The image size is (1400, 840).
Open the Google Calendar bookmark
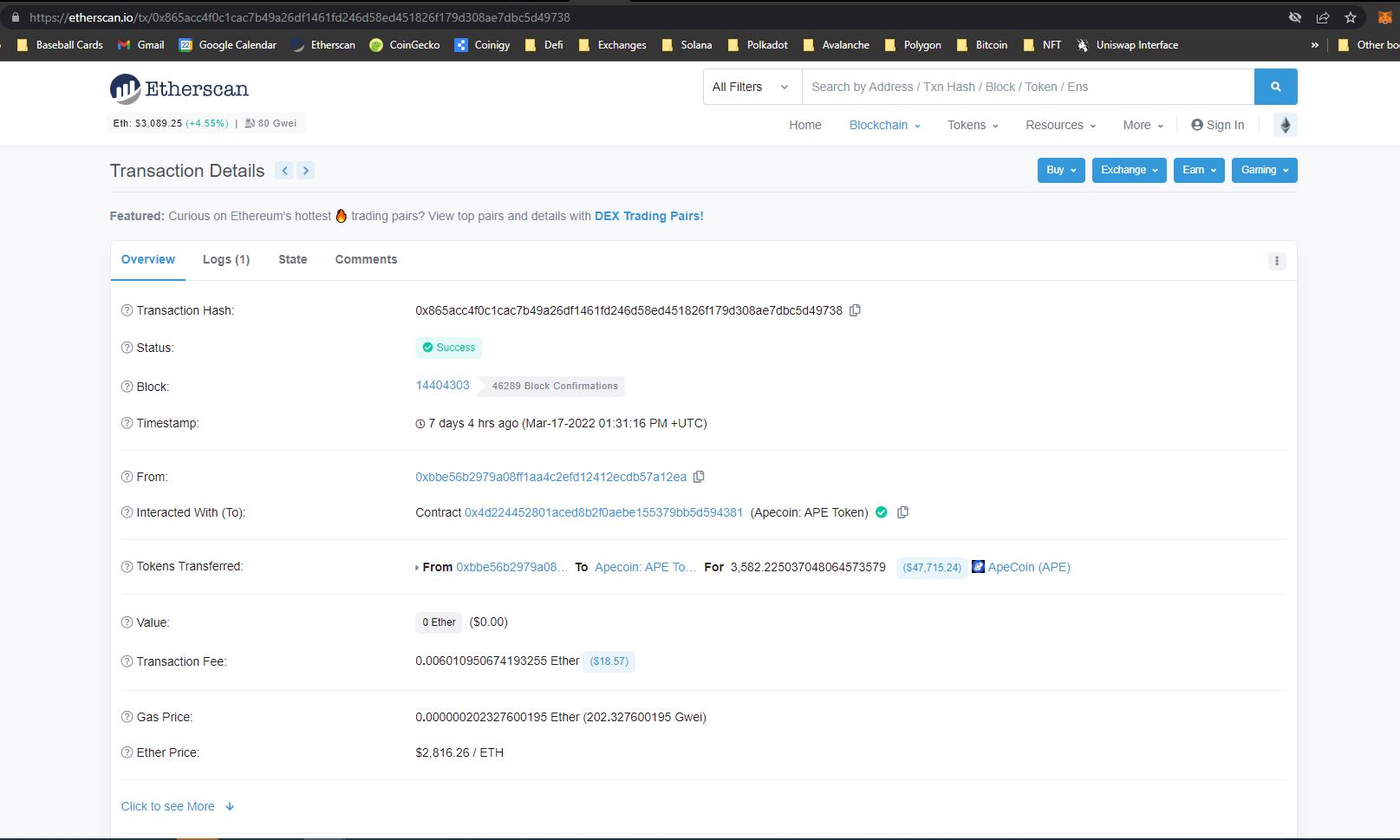[x=228, y=45]
